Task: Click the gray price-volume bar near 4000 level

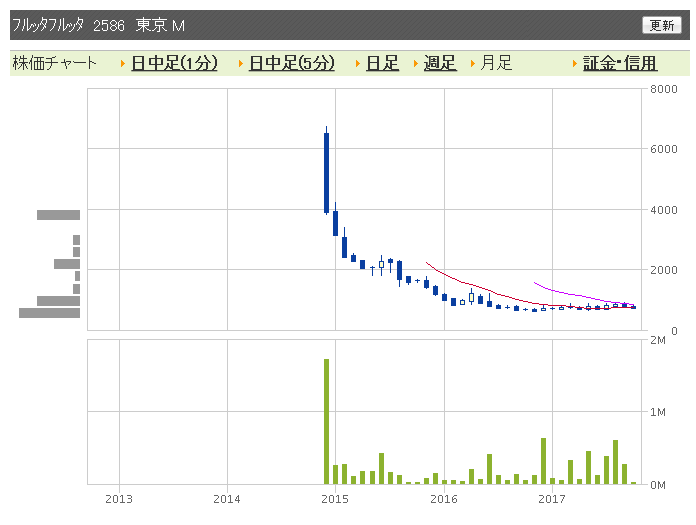Action: tap(58, 215)
